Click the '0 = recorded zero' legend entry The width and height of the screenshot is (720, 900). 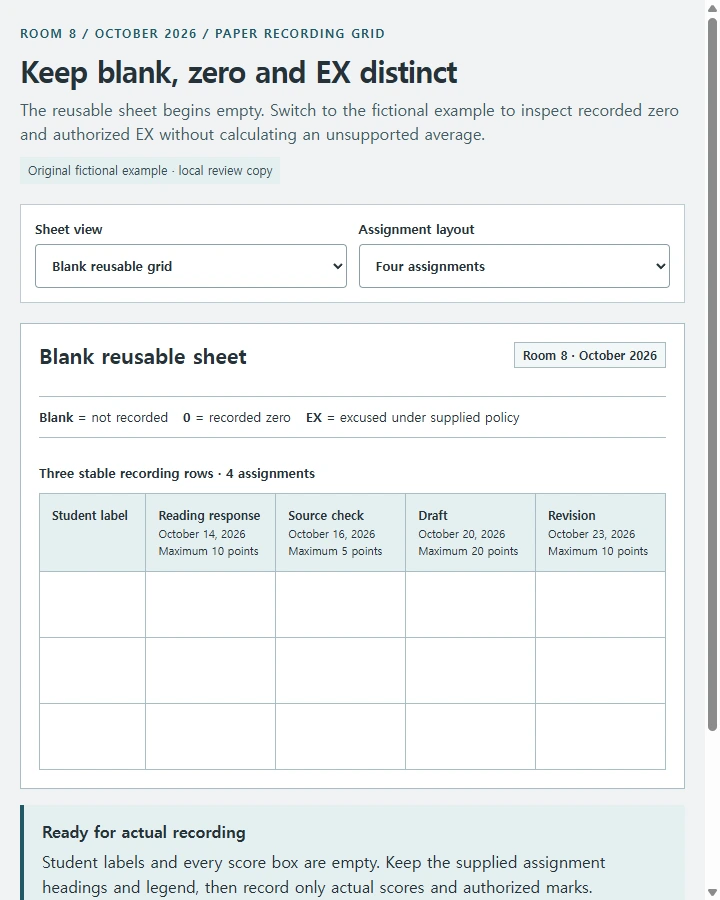237,417
